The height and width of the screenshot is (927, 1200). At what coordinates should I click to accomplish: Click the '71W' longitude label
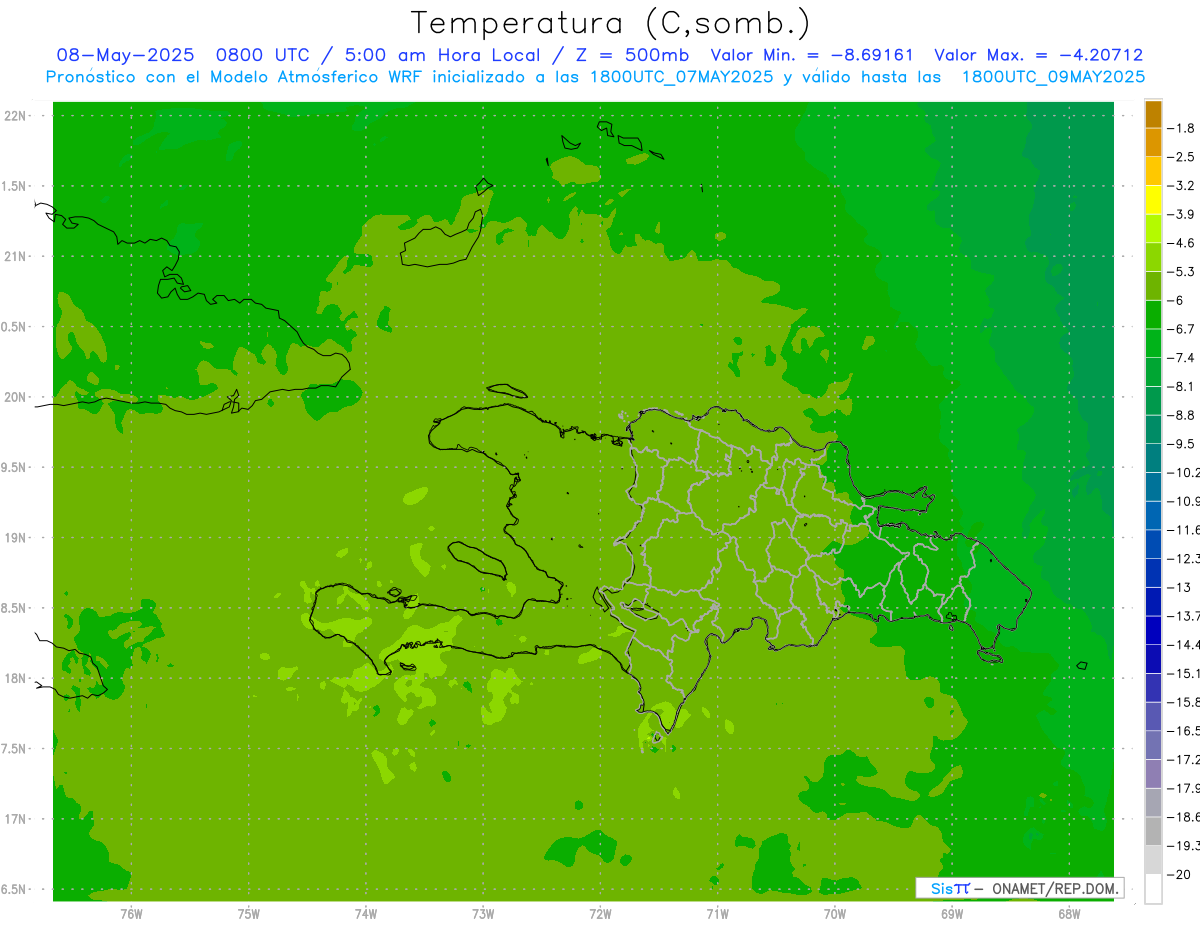(717, 914)
